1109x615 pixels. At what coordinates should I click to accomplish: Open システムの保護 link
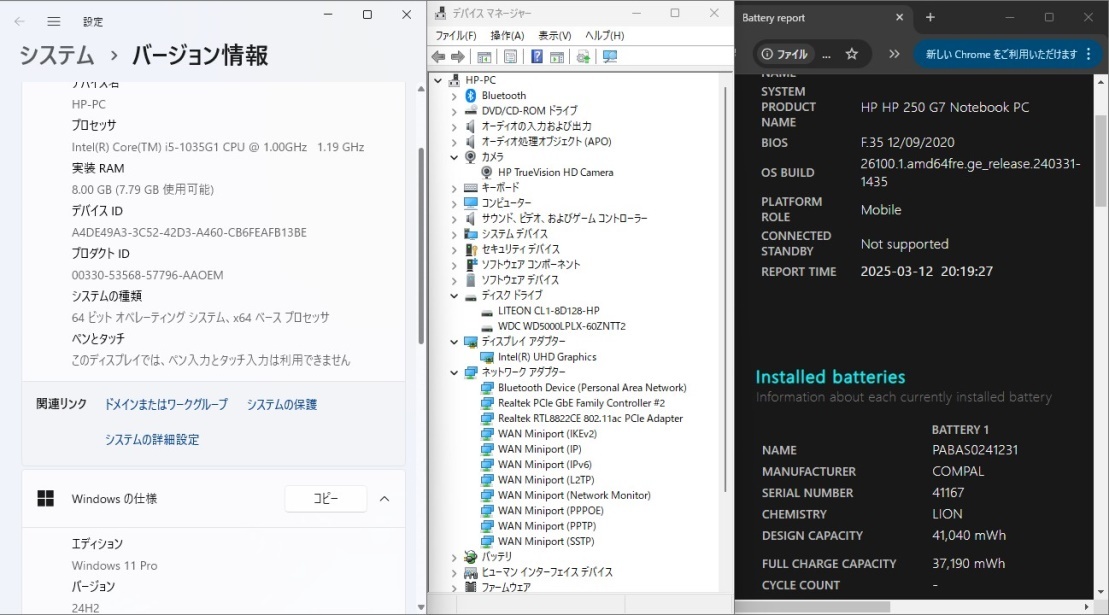(281, 404)
